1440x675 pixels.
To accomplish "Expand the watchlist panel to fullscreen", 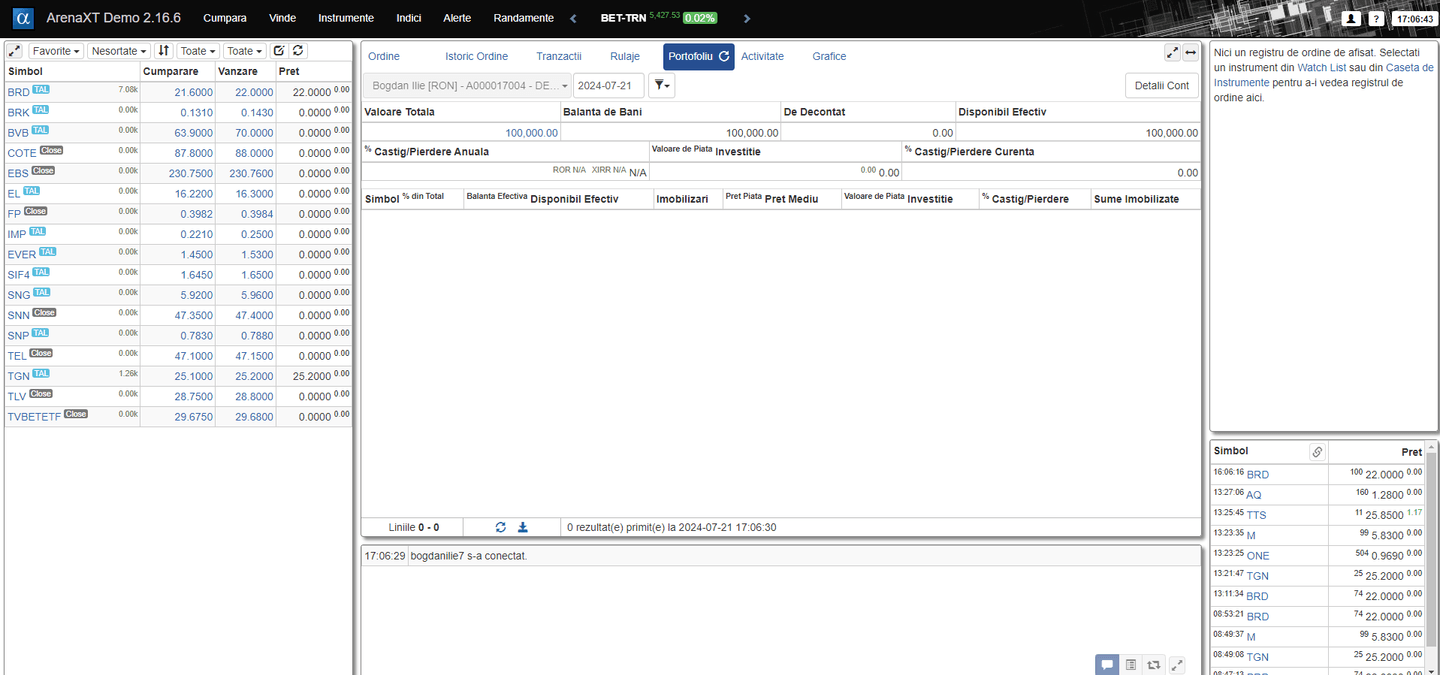I will [15, 51].
